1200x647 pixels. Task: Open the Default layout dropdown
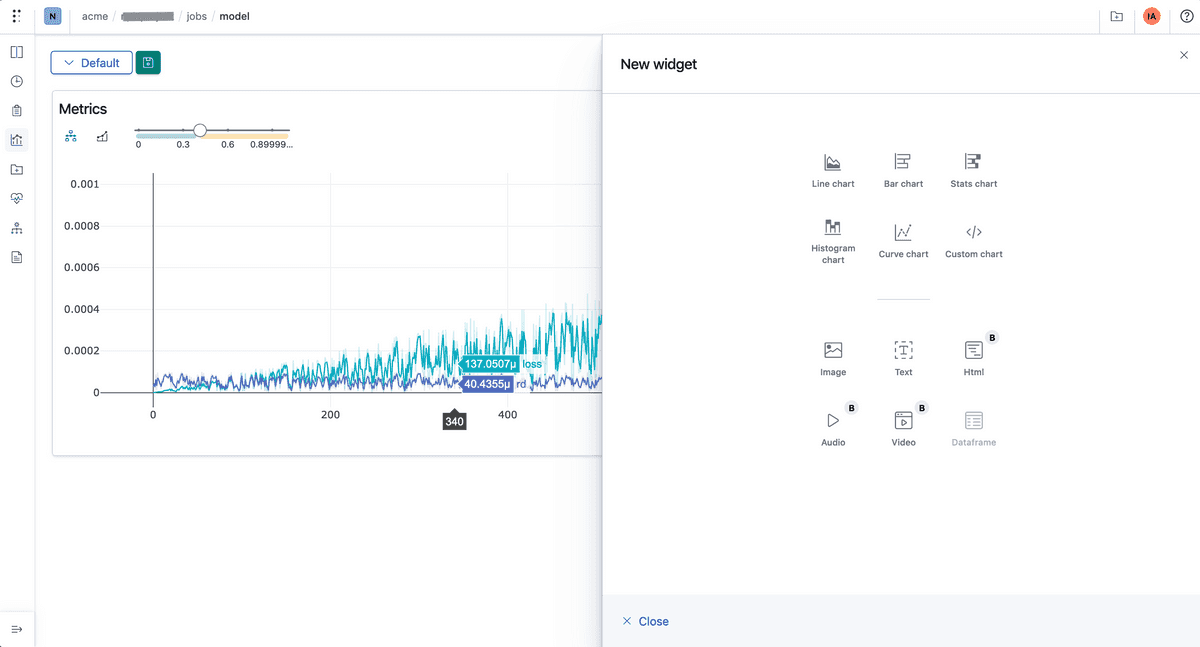pyautogui.click(x=91, y=63)
